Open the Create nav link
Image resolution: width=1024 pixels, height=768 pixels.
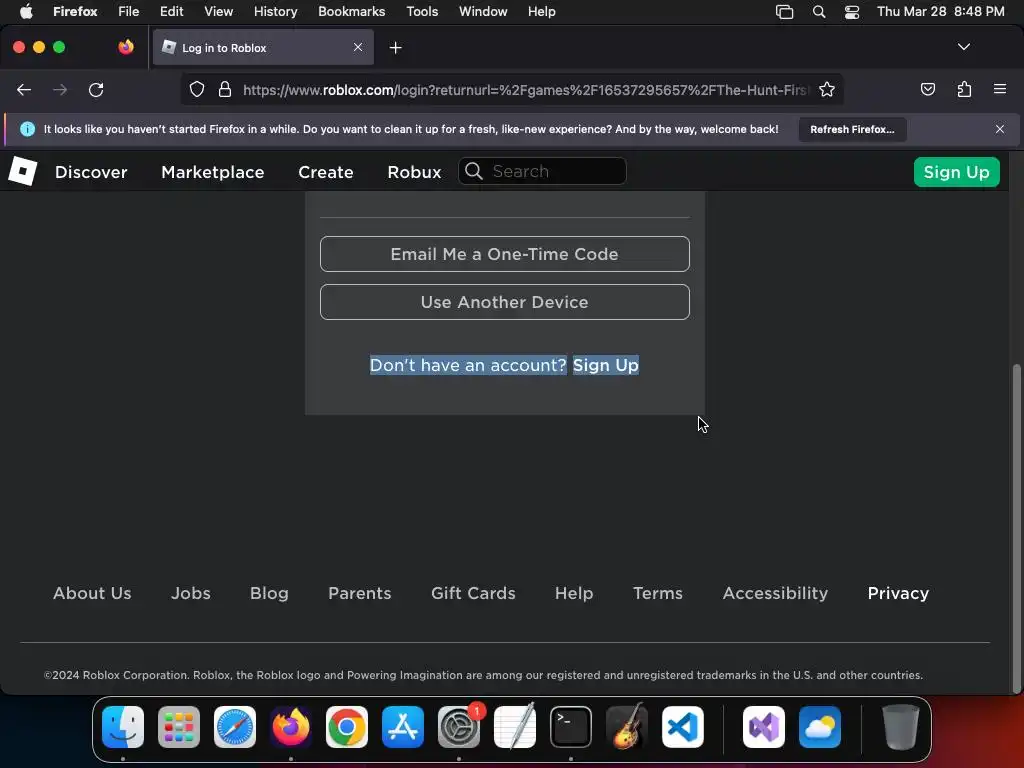325,172
